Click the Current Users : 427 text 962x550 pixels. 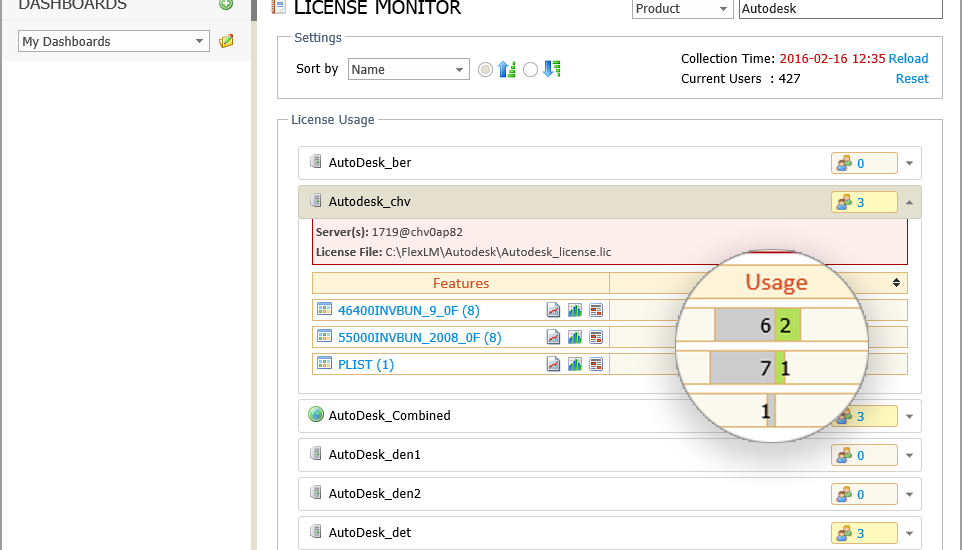(x=741, y=79)
